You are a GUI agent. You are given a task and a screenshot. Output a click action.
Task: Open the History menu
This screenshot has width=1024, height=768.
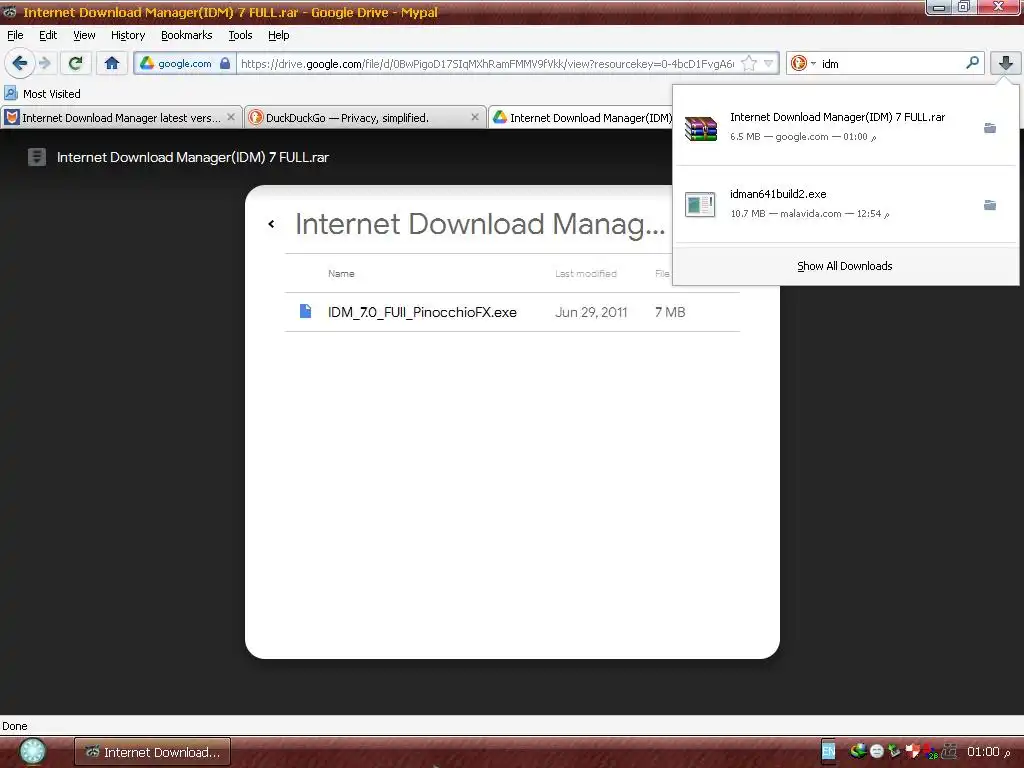click(x=128, y=35)
